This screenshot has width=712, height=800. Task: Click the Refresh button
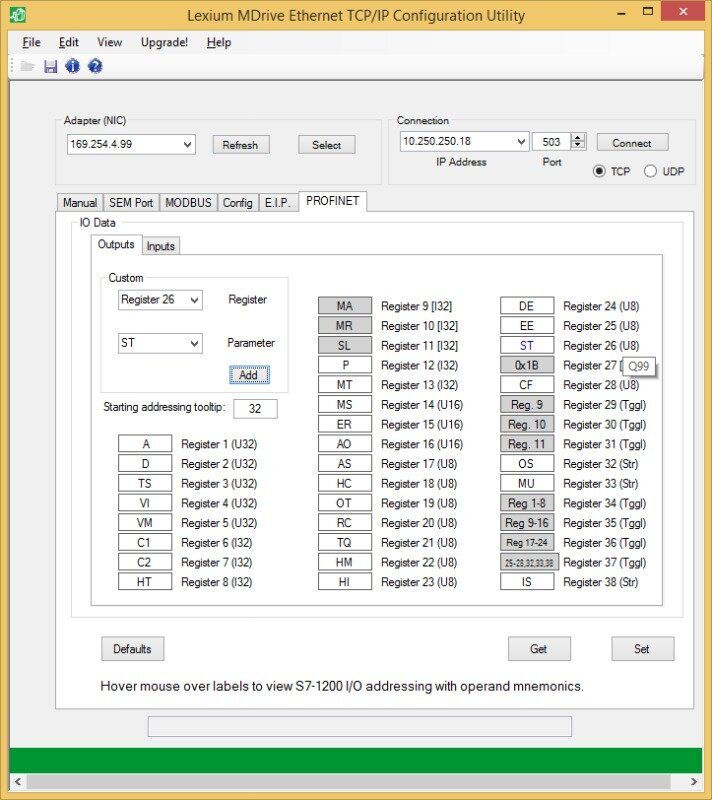[x=241, y=145]
